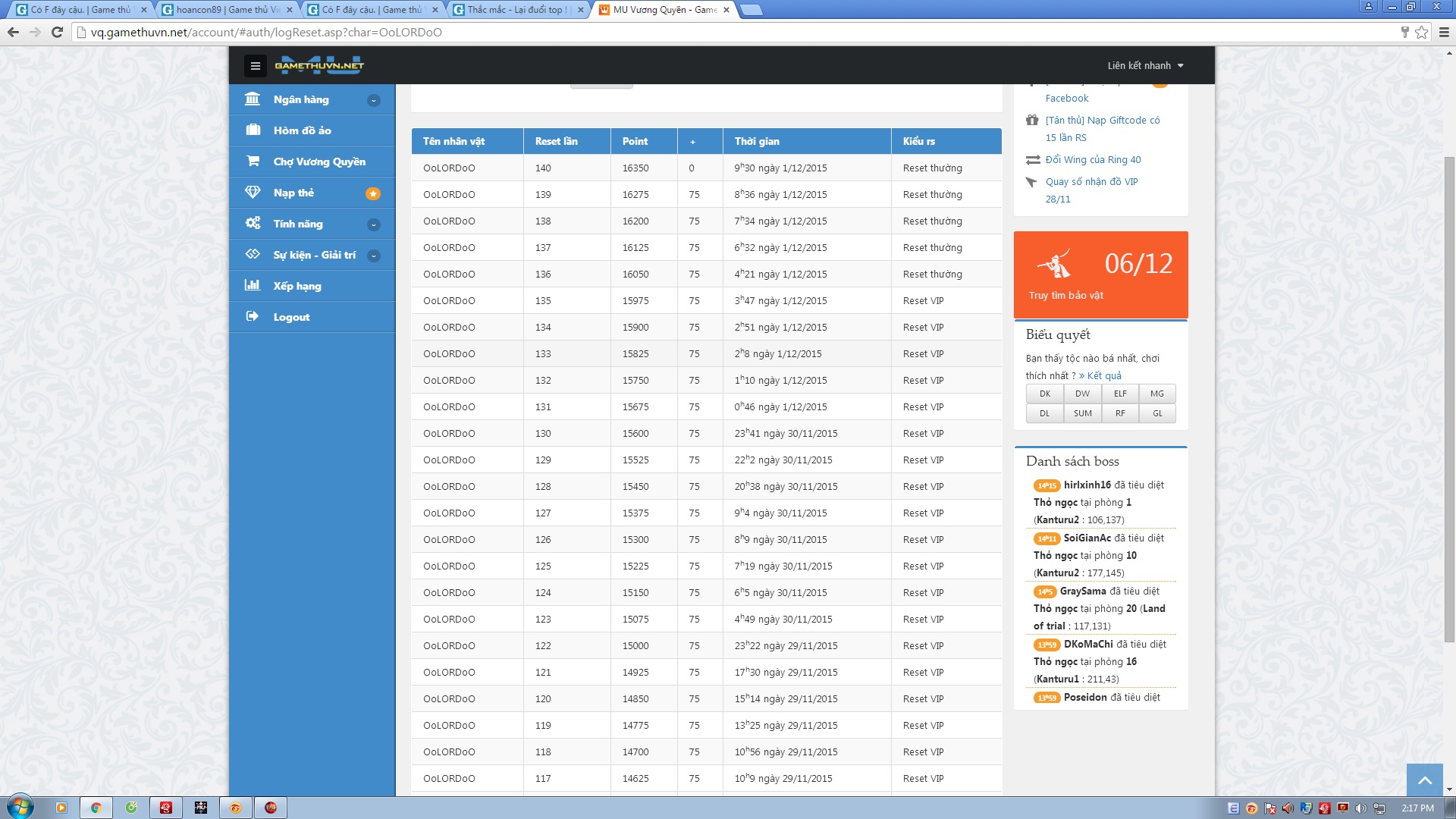
Task: Click the Chợ Vương Quyền cart icon
Action: 253,162
